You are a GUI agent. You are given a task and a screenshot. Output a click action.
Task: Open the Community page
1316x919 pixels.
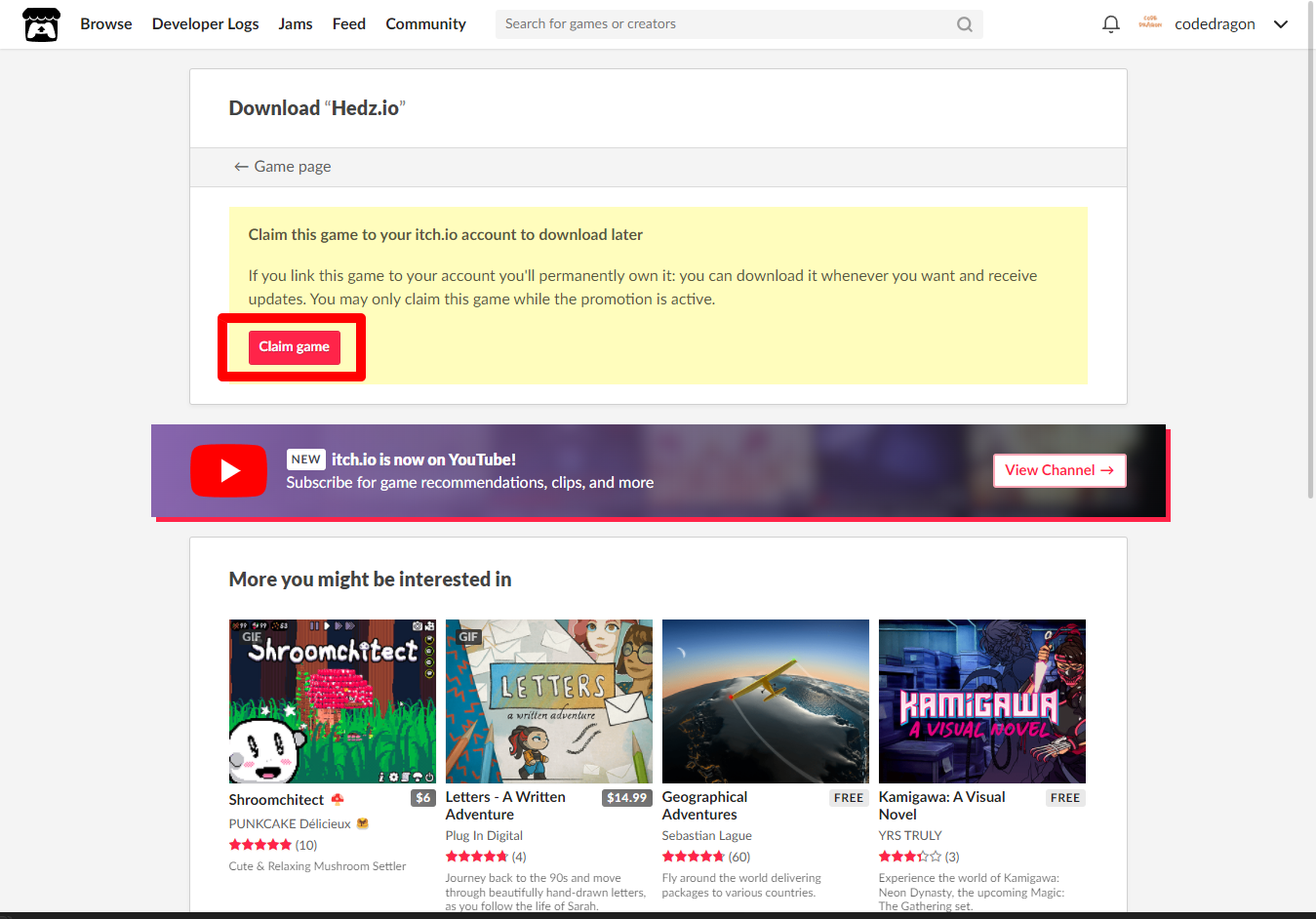tap(425, 24)
